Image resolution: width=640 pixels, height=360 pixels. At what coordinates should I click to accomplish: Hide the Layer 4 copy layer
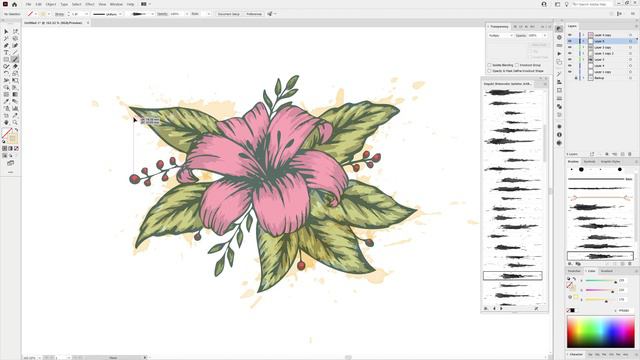[570, 35]
